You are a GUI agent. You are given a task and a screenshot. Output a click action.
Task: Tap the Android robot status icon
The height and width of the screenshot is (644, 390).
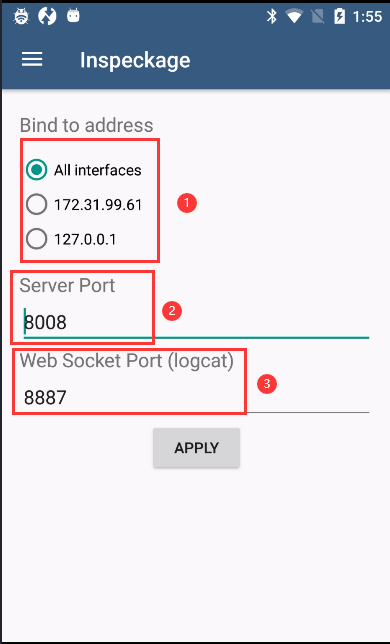pyautogui.click(x=73, y=16)
